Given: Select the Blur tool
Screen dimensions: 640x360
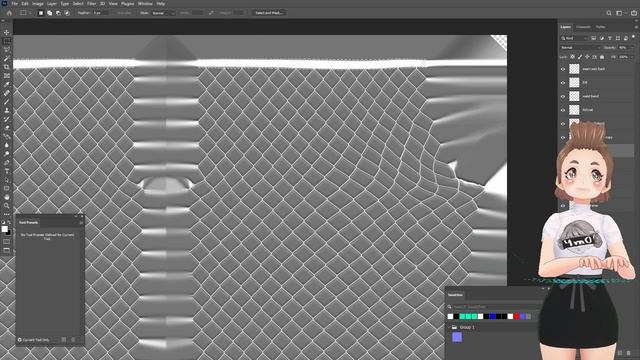Looking at the screenshot, I should point(7,145).
